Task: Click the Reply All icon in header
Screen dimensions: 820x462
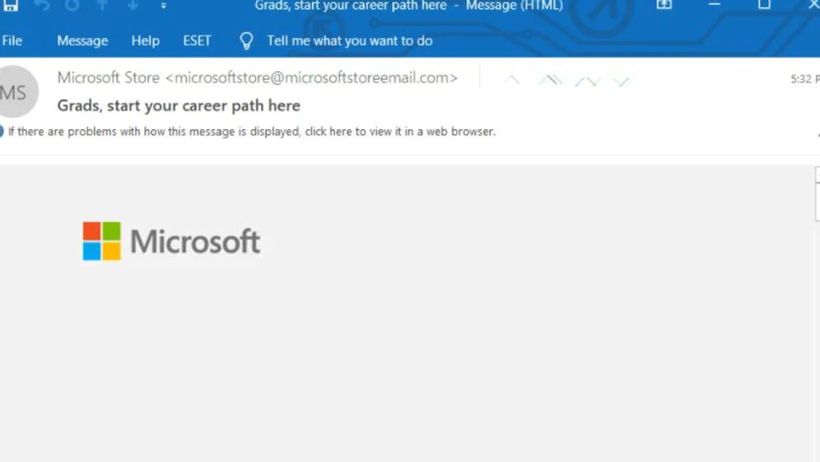Action: (x=550, y=80)
